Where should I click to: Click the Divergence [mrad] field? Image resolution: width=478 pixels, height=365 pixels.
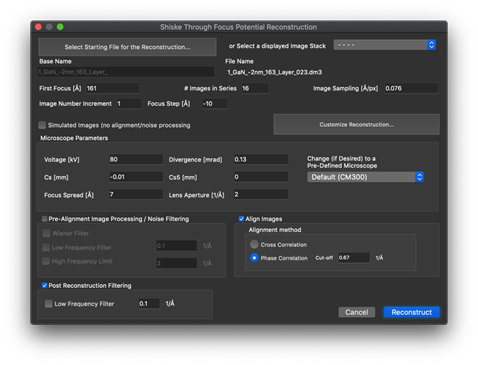(x=261, y=159)
